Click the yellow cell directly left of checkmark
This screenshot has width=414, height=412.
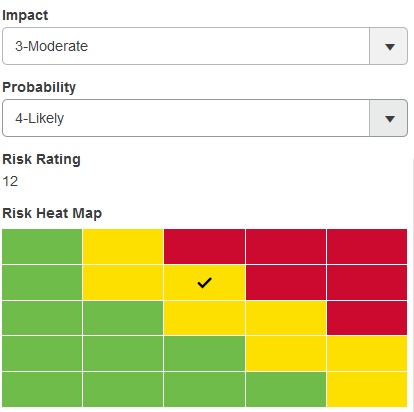point(123,283)
